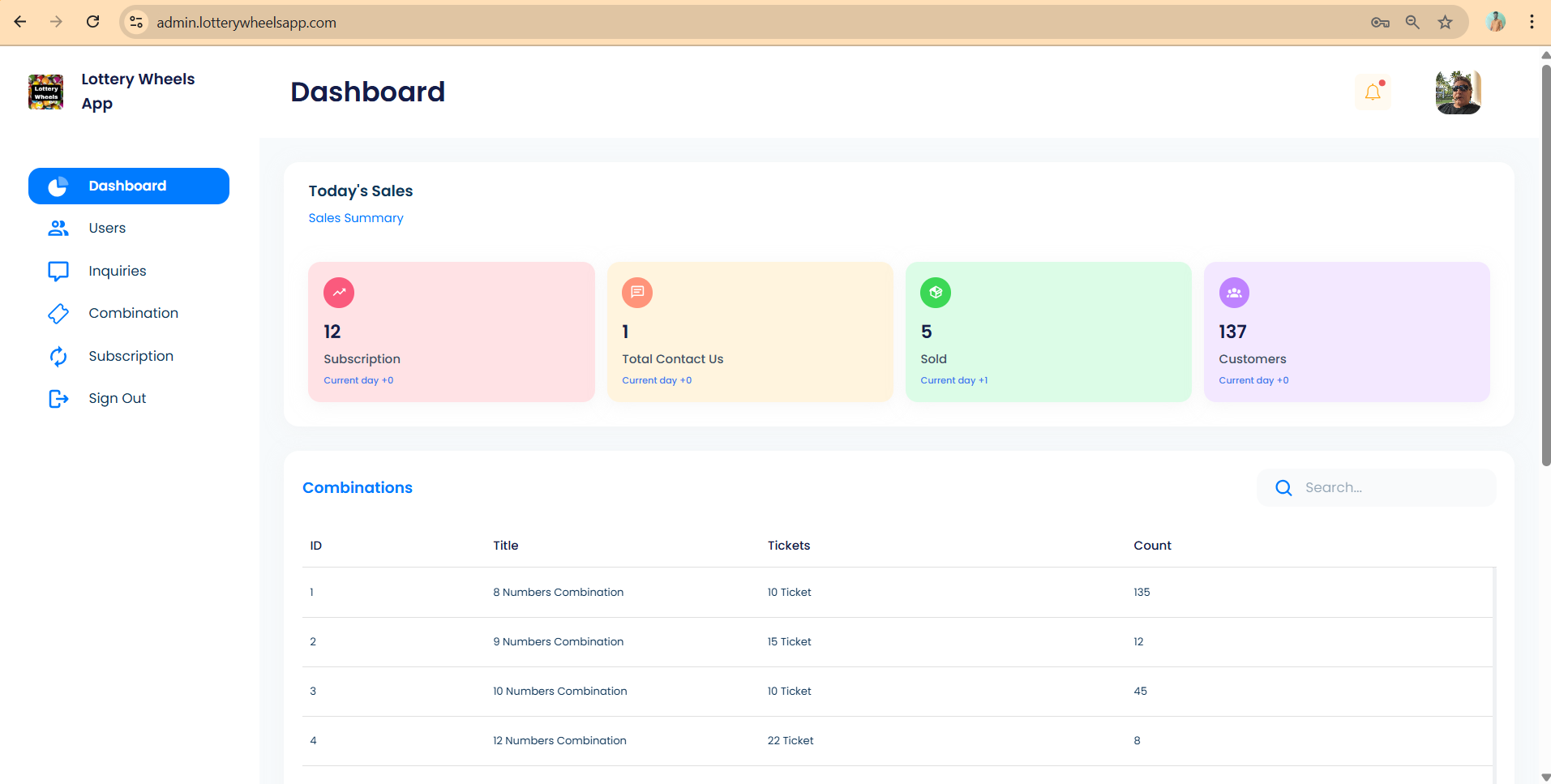Open the Users page in the sidebar
Image resolution: width=1551 pixels, height=784 pixels.
[107, 229]
